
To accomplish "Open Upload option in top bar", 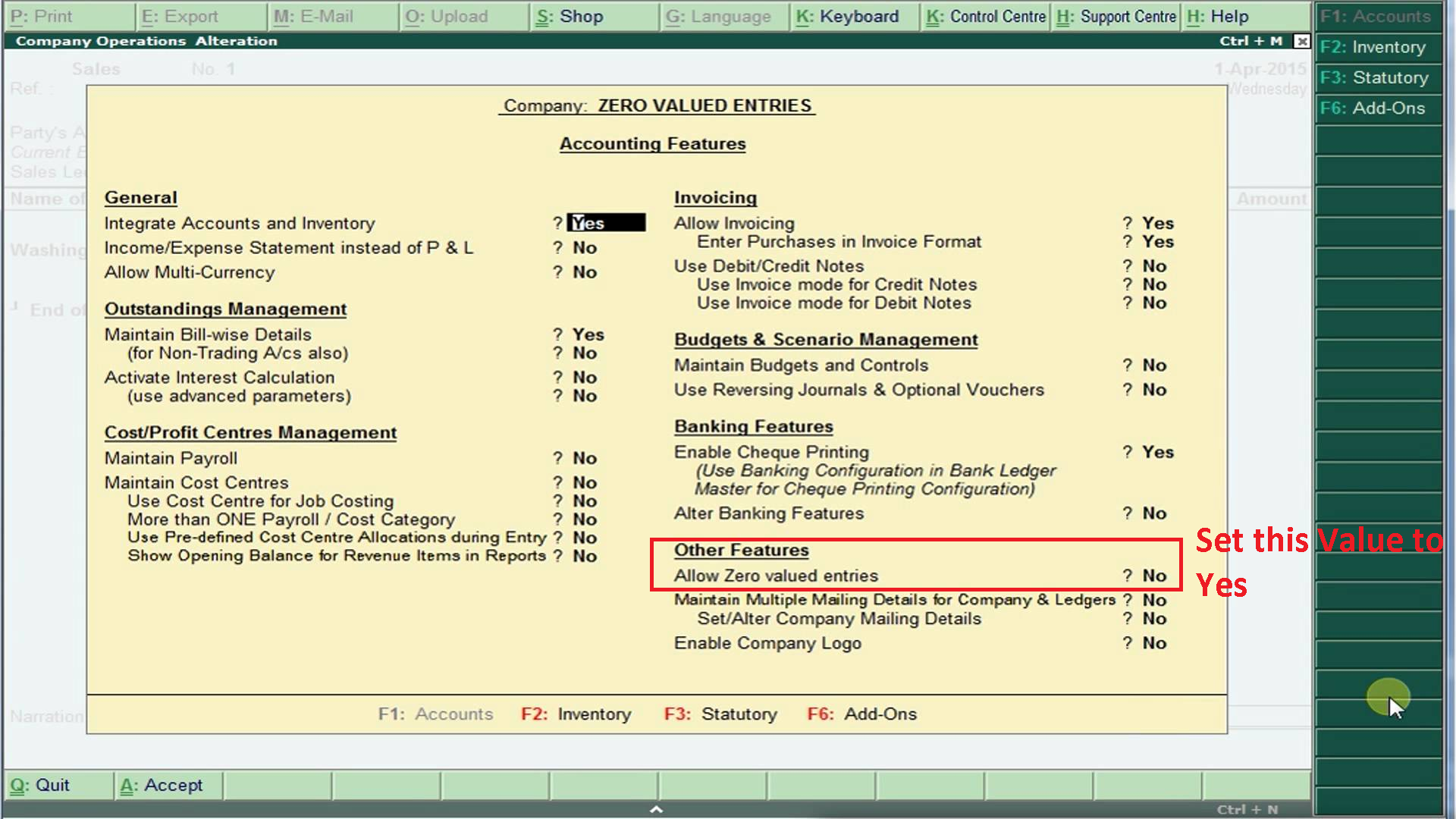I will coord(464,16).
